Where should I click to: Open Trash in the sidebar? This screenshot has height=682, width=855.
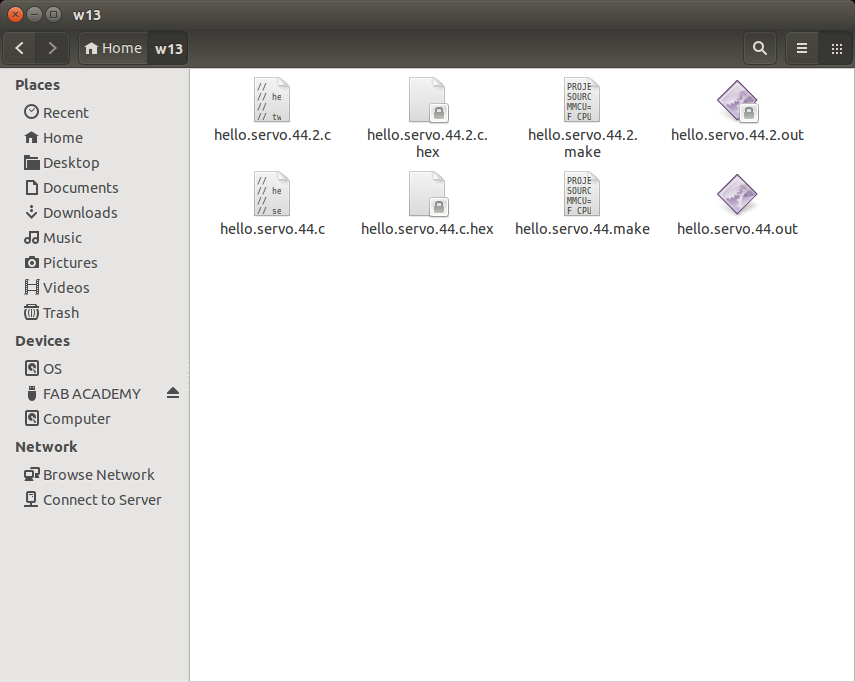(x=94, y=312)
